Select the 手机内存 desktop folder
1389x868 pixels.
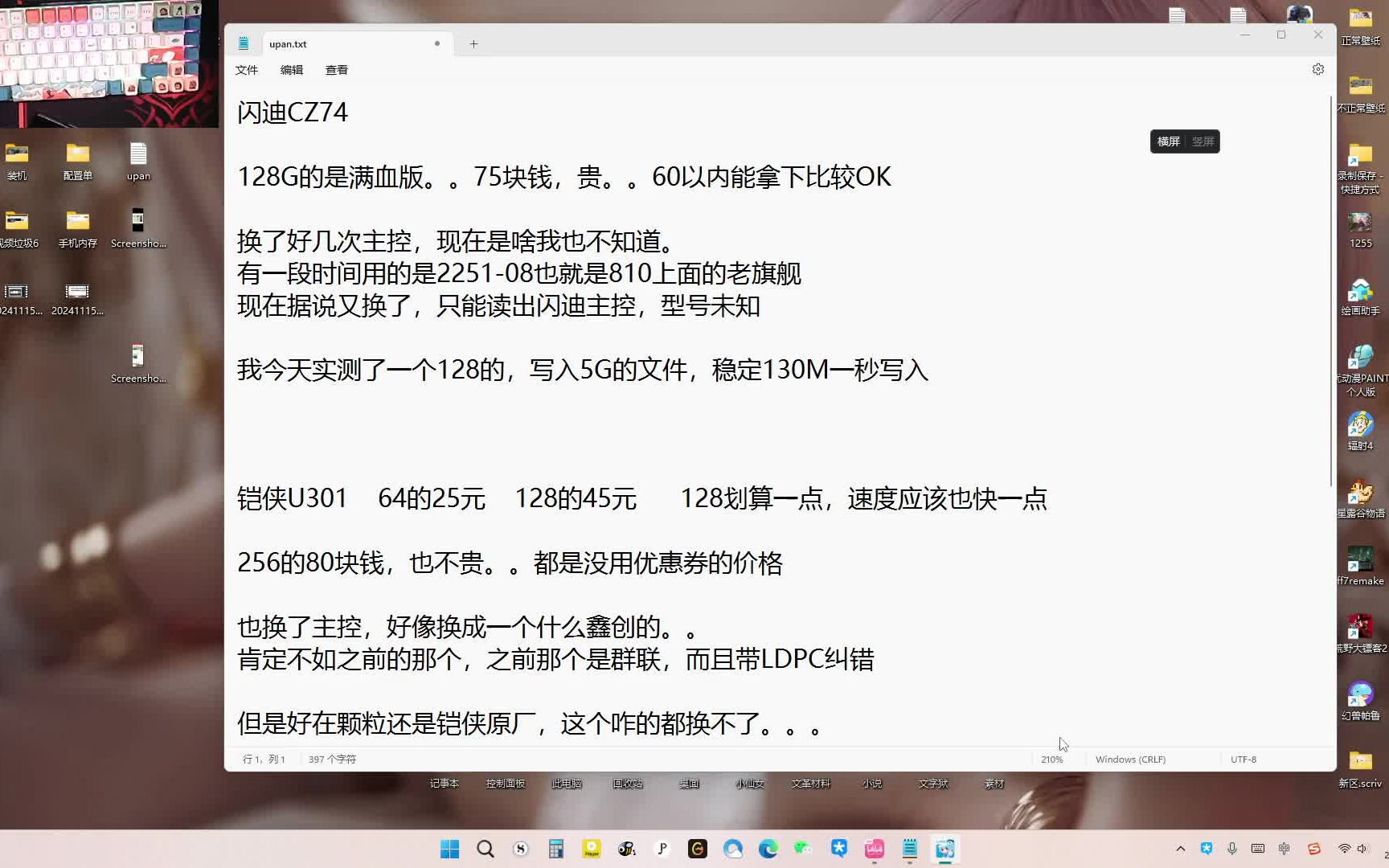pyautogui.click(x=77, y=228)
